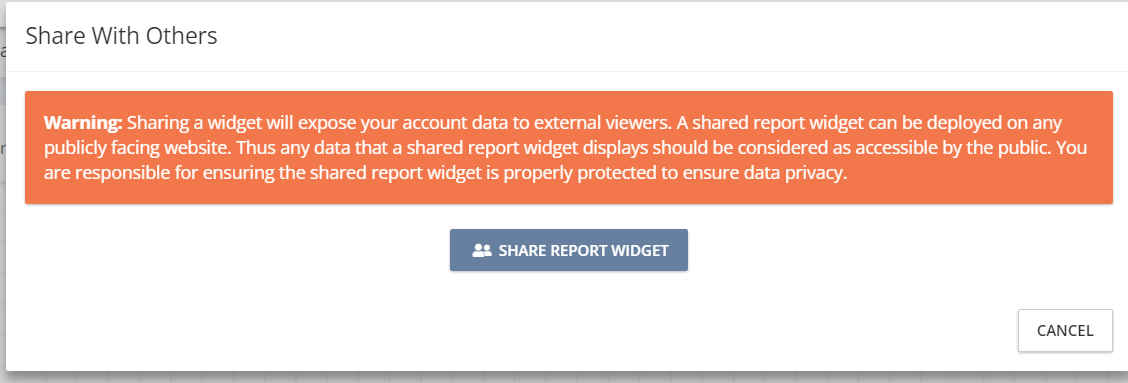Click the SHARE REPORT WIDGET button
Image resolution: width=1128 pixels, height=383 pixels.
pos(568,251)
